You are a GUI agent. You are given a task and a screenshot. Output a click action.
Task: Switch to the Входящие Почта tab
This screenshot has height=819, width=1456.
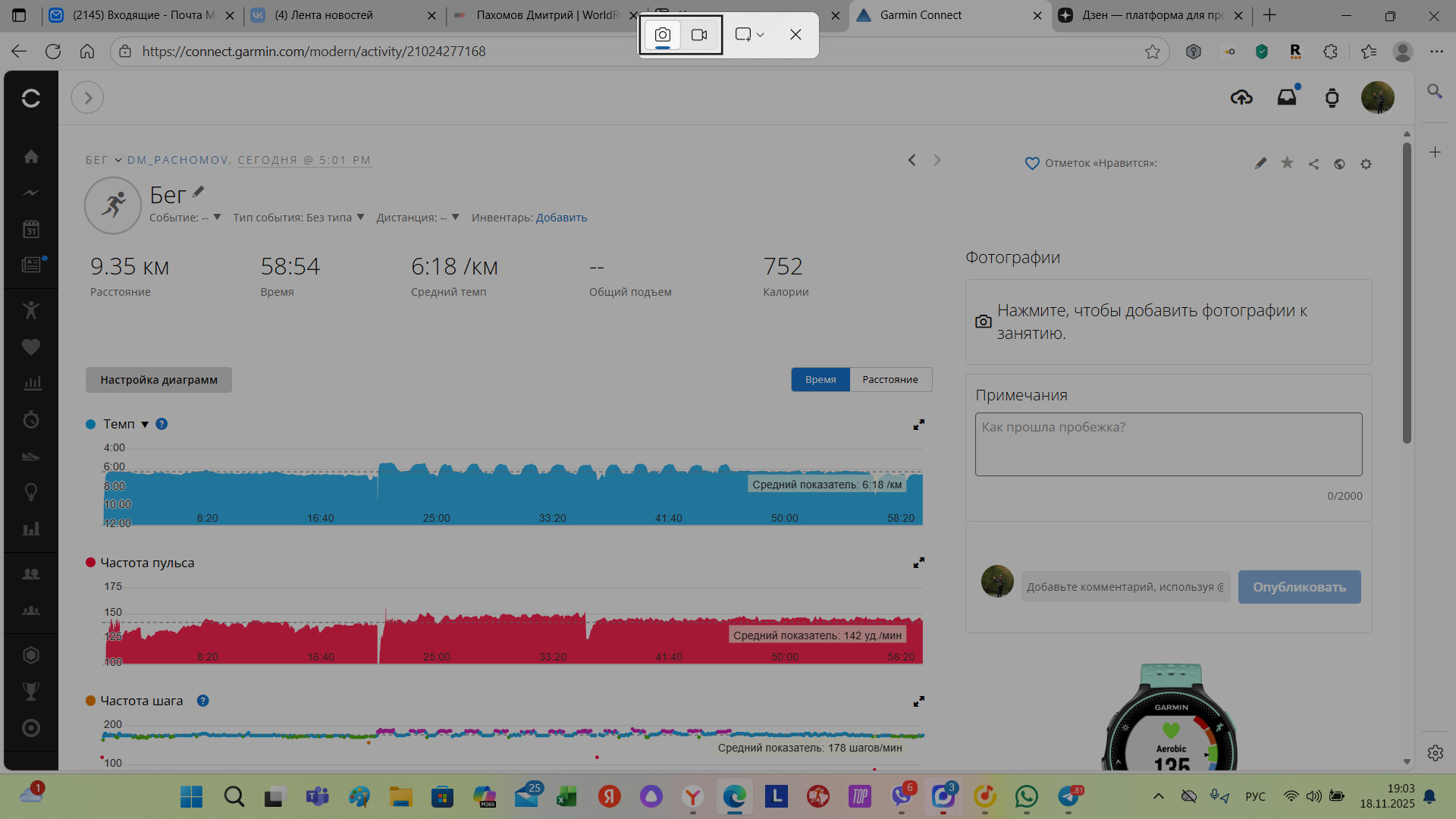(142, 15)
